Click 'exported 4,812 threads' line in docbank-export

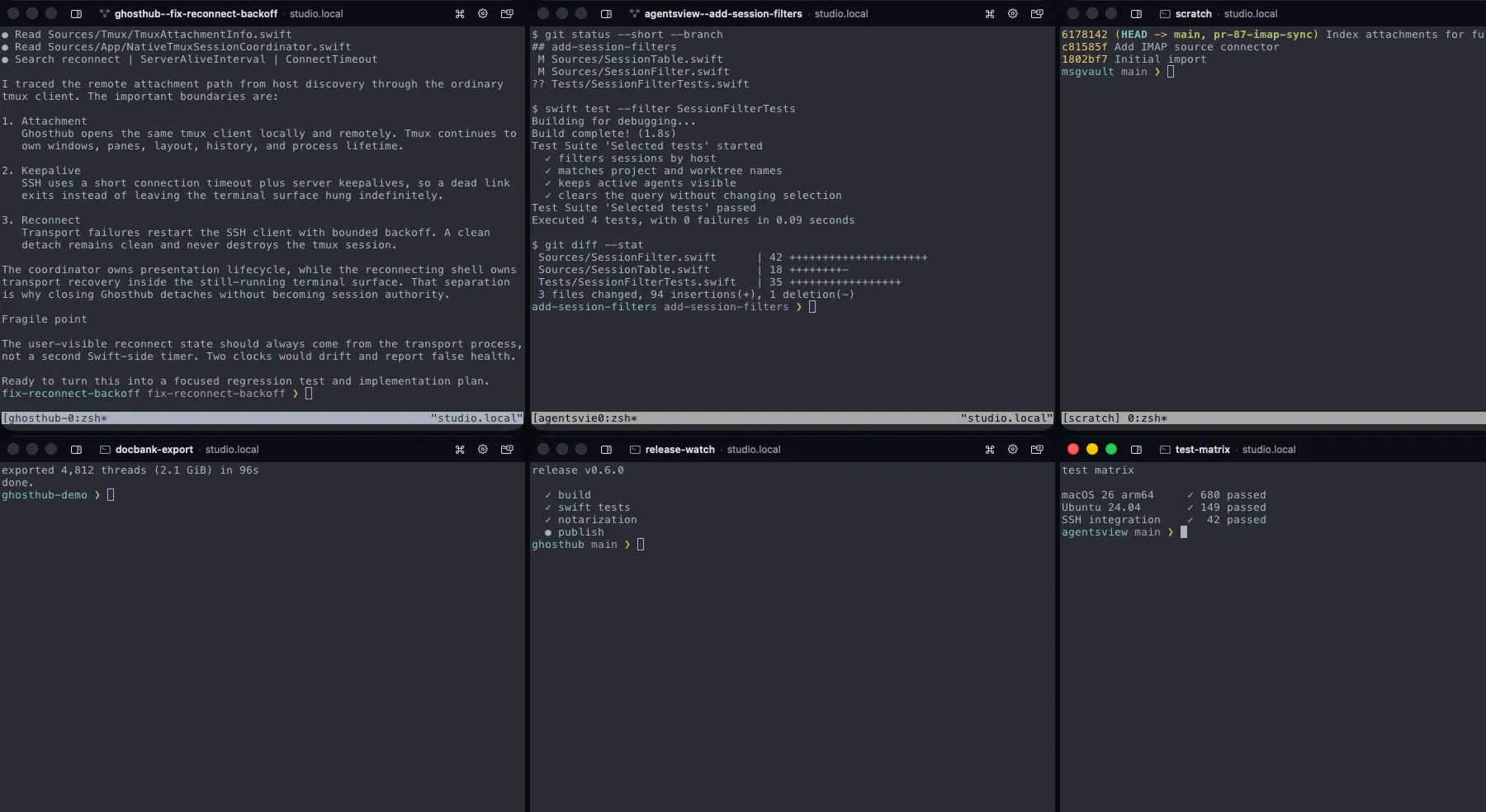(x=130, y=470)
